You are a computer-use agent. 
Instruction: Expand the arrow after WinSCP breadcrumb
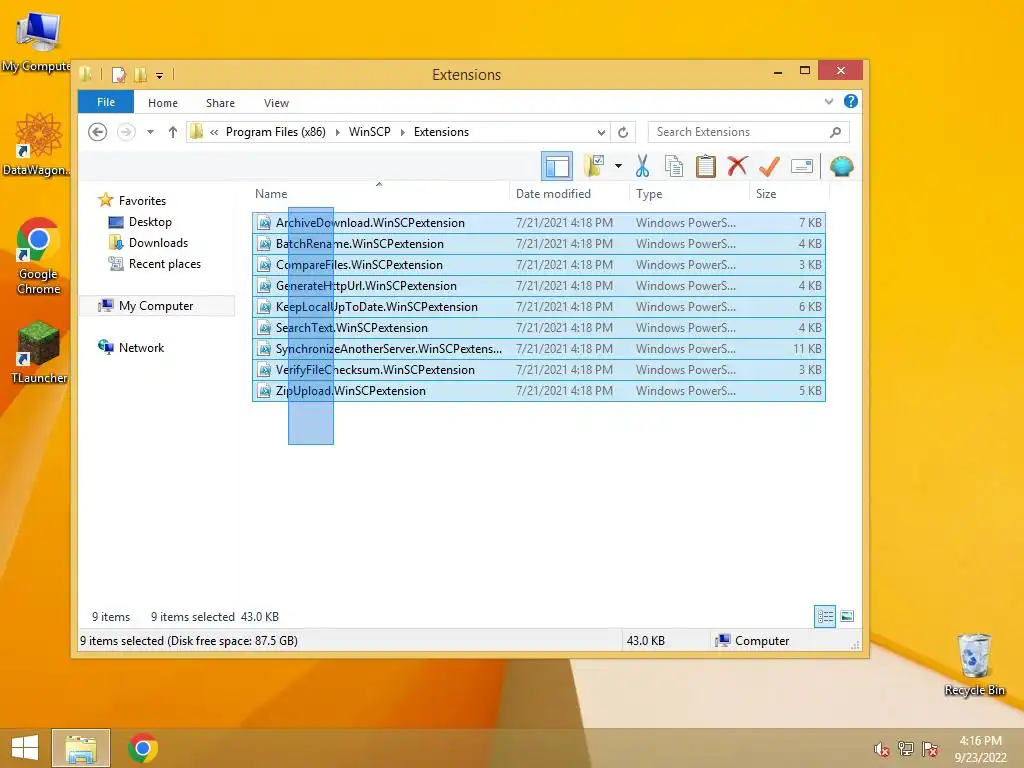(x=402, y=132)
